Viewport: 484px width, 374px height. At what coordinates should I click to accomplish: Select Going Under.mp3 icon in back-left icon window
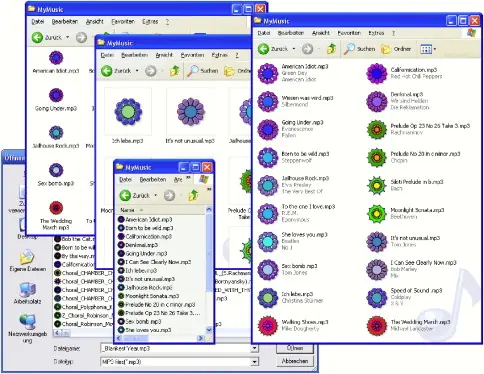[56, 95]
